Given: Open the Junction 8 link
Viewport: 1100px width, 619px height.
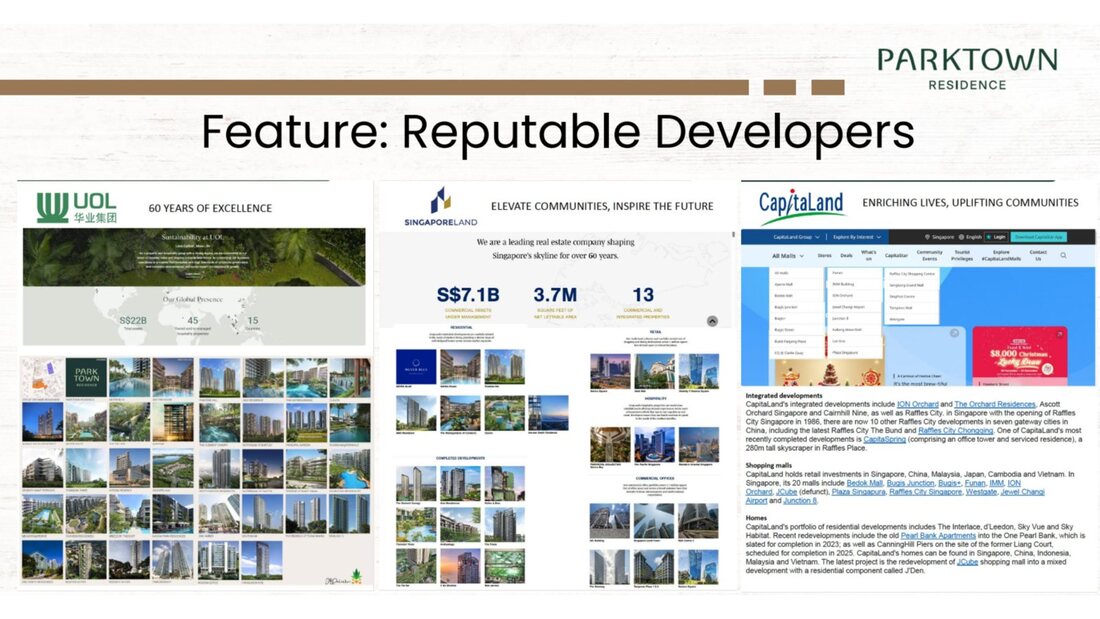Looking at the screenshot, I should point(800,500).
